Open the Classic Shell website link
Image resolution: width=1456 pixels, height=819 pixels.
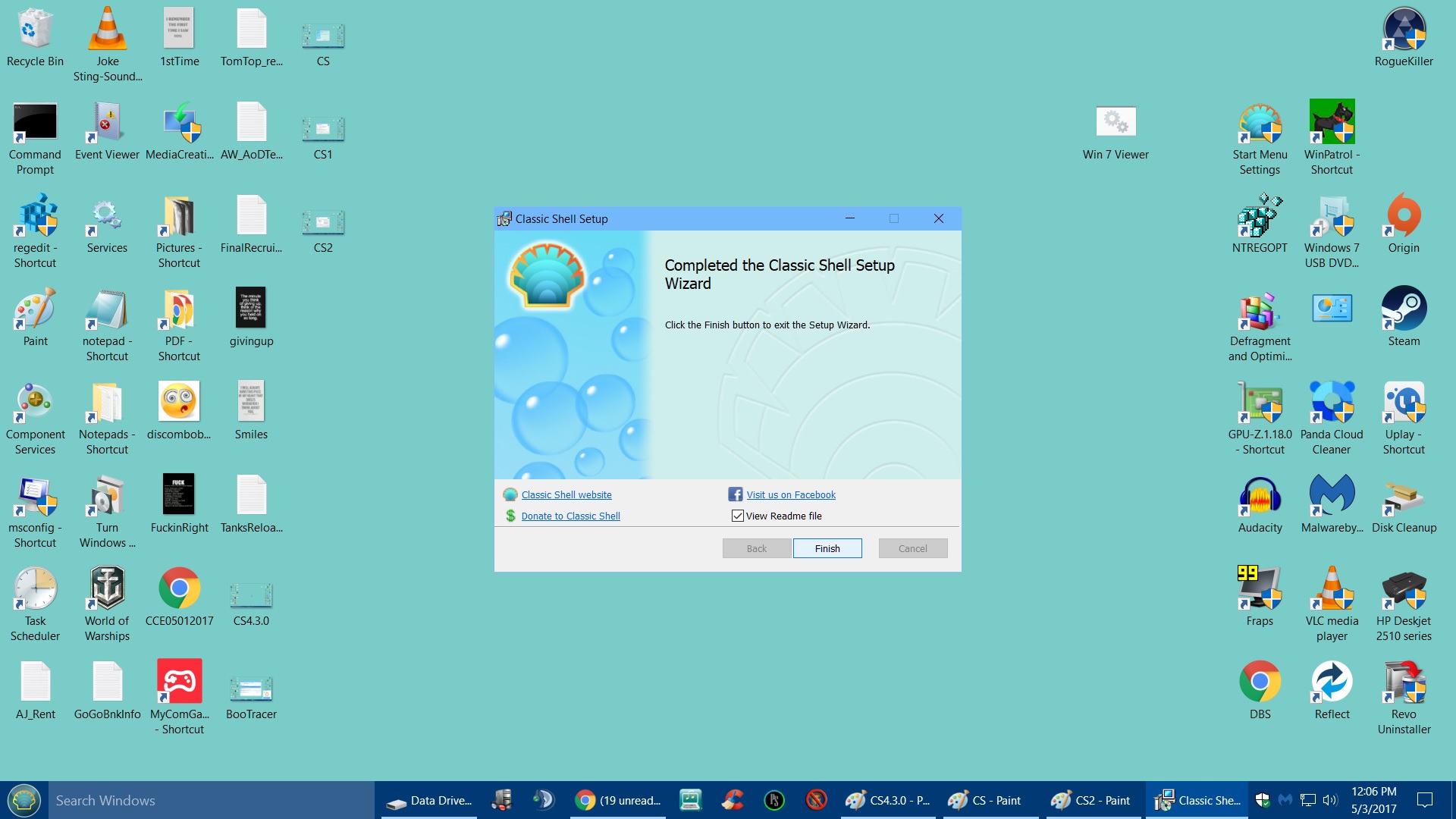tap(566, 494)
